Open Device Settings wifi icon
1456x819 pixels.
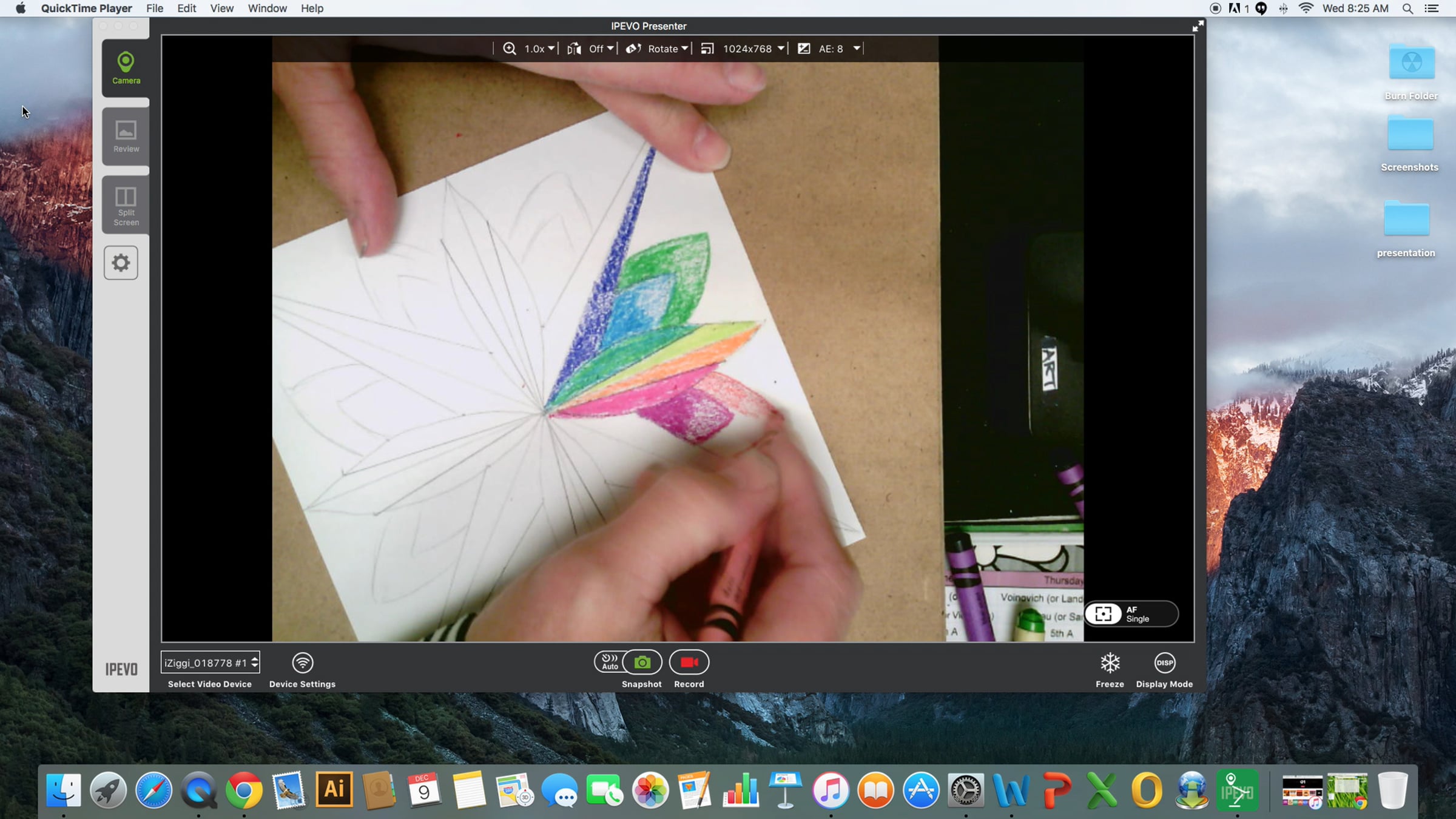[302, 662]
